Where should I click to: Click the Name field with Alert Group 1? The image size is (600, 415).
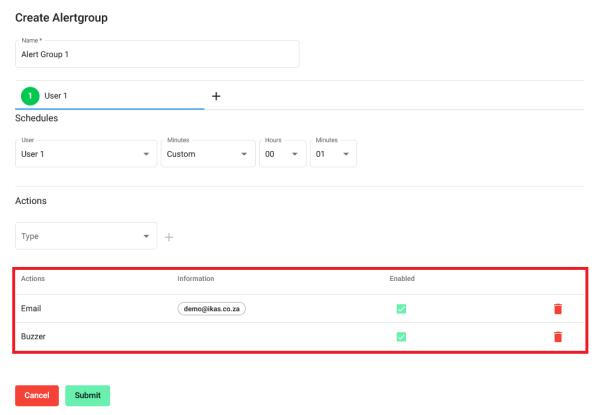click(x=157, y=54)
